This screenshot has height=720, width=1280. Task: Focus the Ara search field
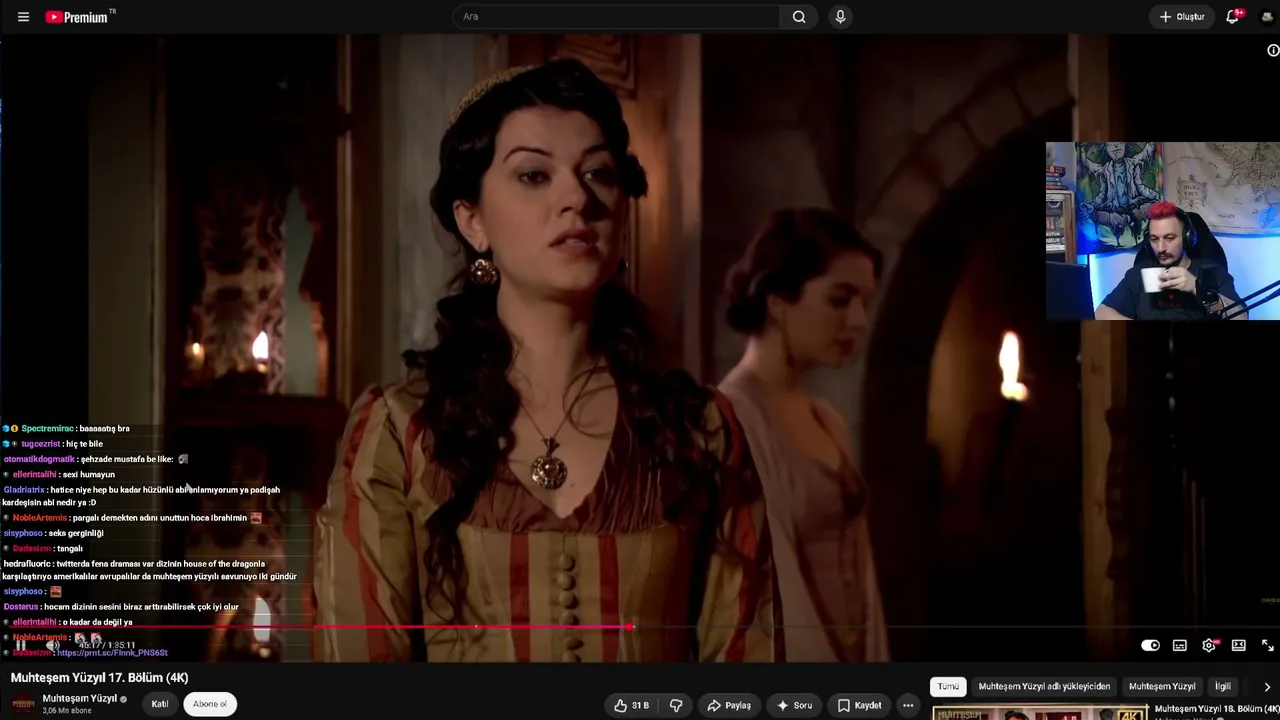(x=616, y=17)
